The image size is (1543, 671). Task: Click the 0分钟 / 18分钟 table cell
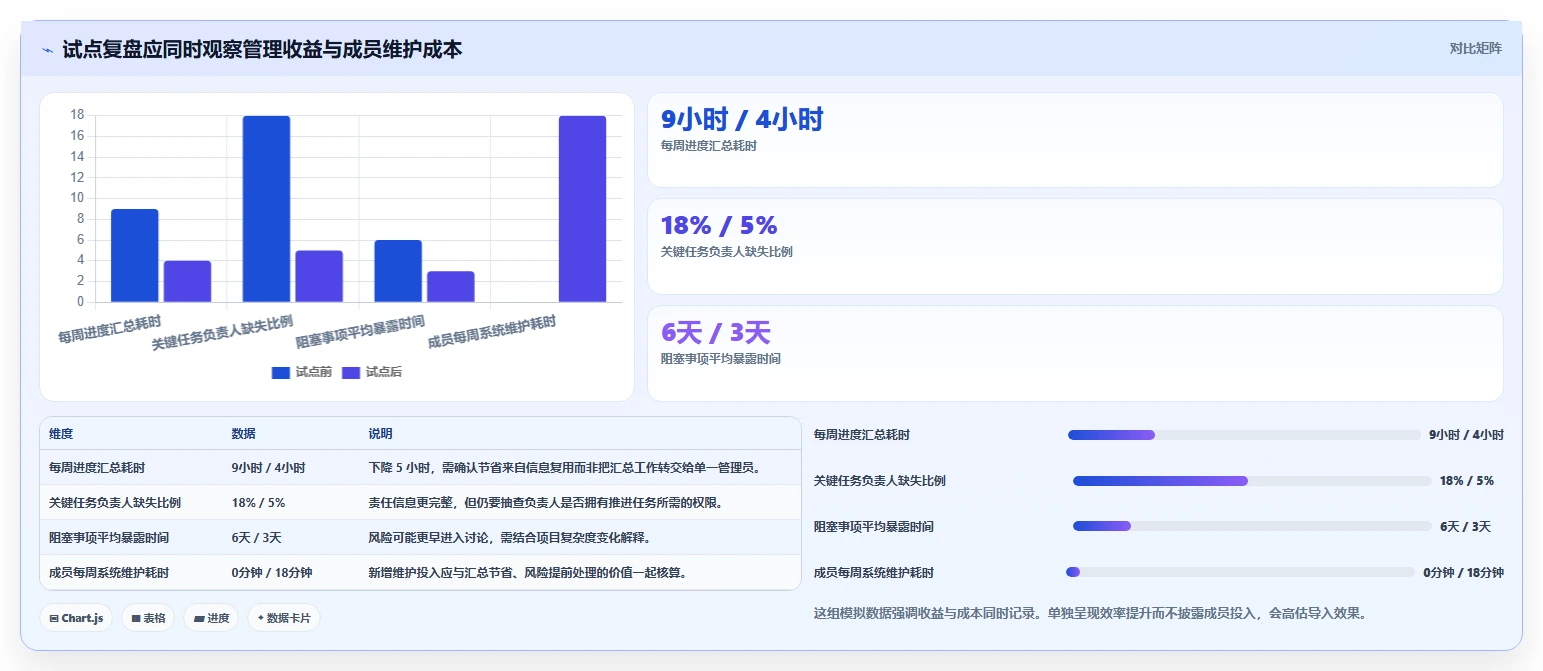point(272,572)
